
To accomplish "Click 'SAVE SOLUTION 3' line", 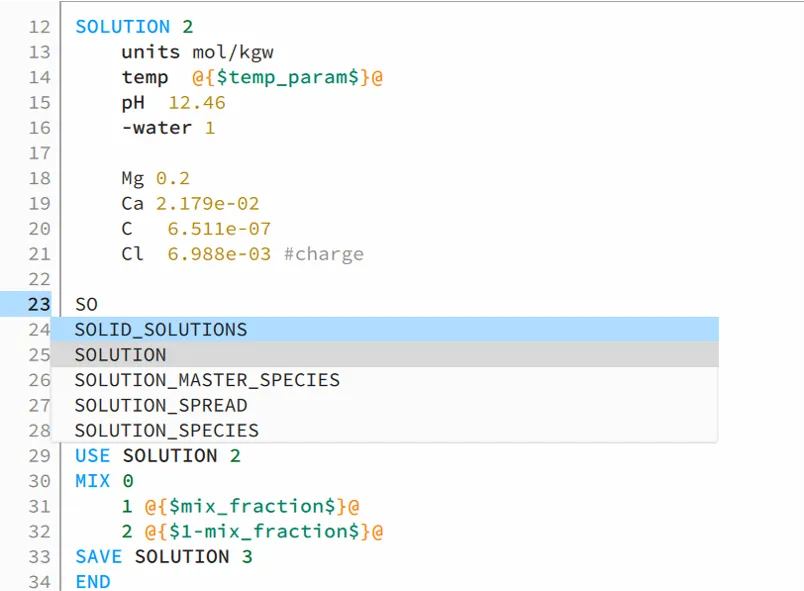I will (x=164, y=557).
